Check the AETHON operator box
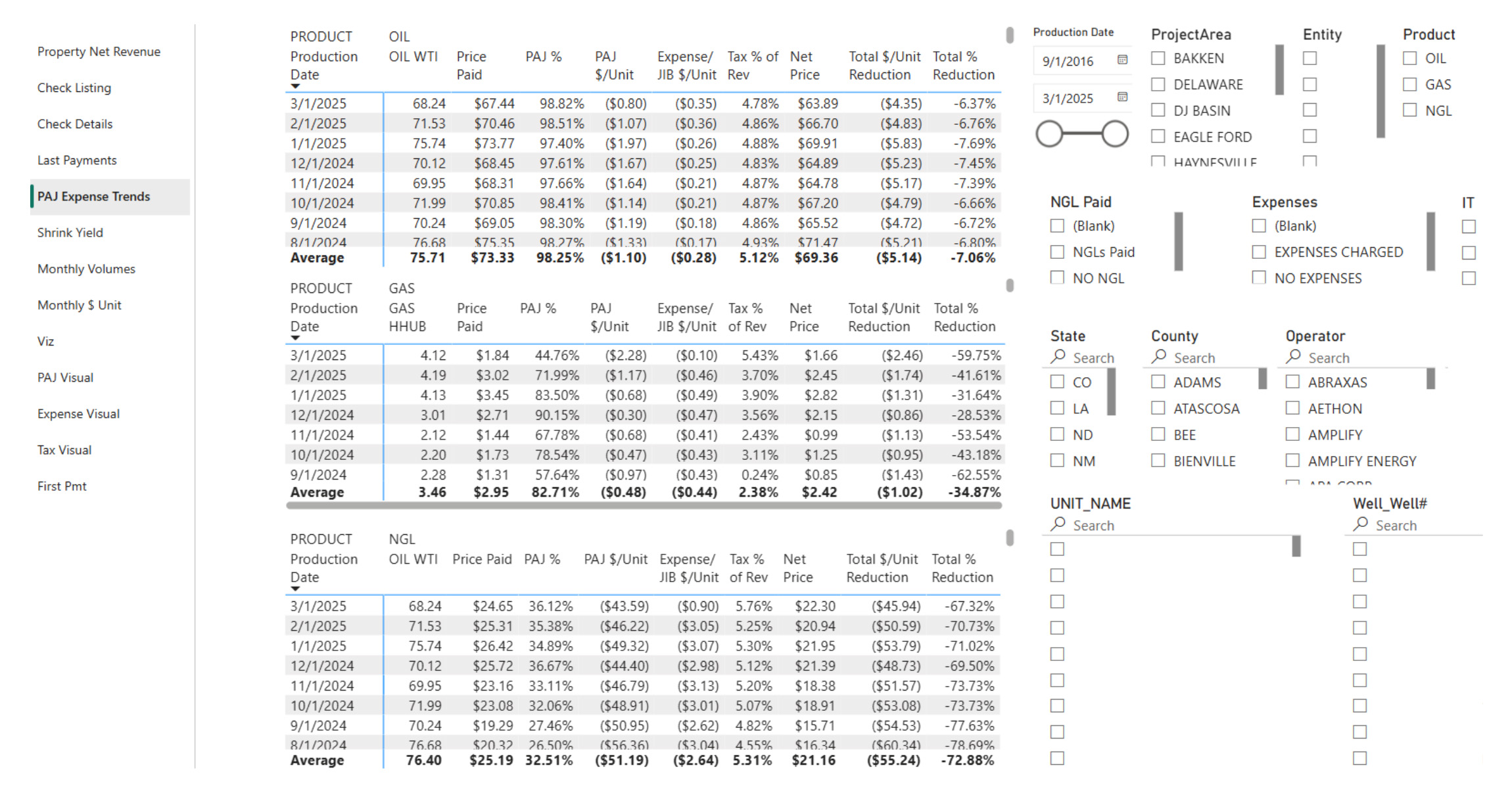1512x795 pixels. 1292,409
